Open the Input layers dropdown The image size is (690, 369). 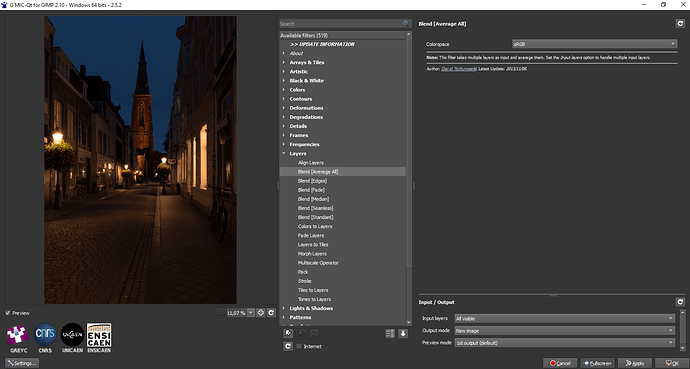pos(565,318)
